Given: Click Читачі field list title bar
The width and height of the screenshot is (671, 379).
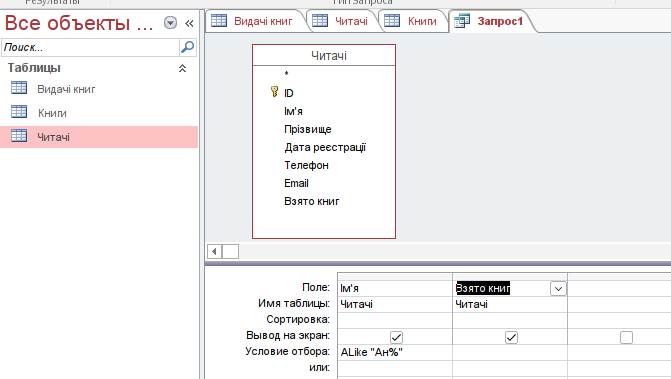Looking at the screenshot, I should 324,56.
